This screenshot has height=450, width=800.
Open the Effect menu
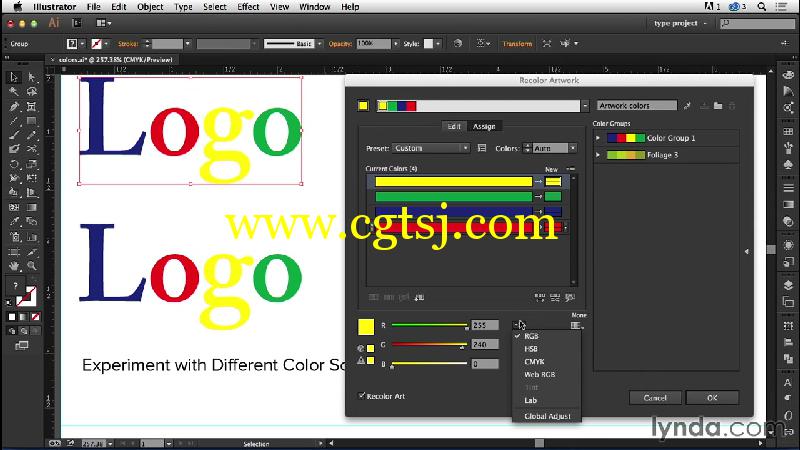point(248,7)
